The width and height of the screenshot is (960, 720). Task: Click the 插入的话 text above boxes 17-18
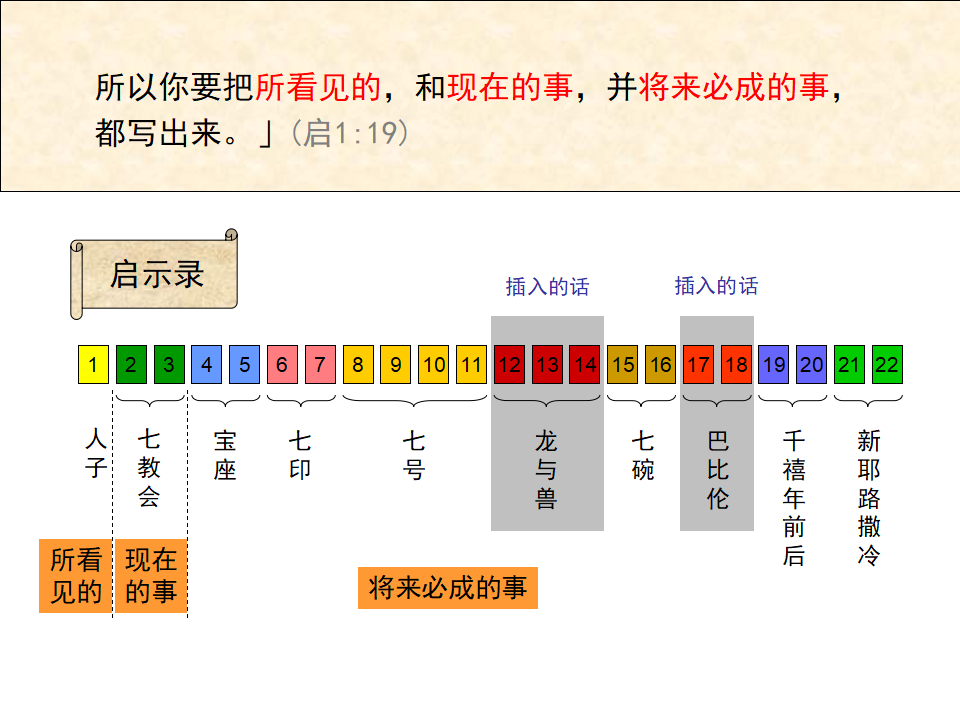(716, 287)
